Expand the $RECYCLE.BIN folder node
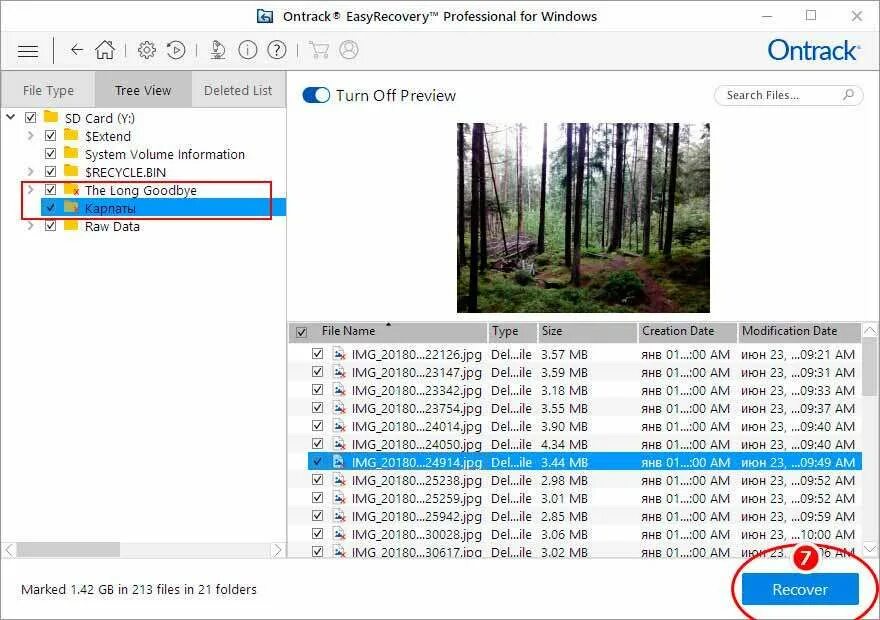Image resolution: width=880 pixels, height=620 pixels. point(31,171)
